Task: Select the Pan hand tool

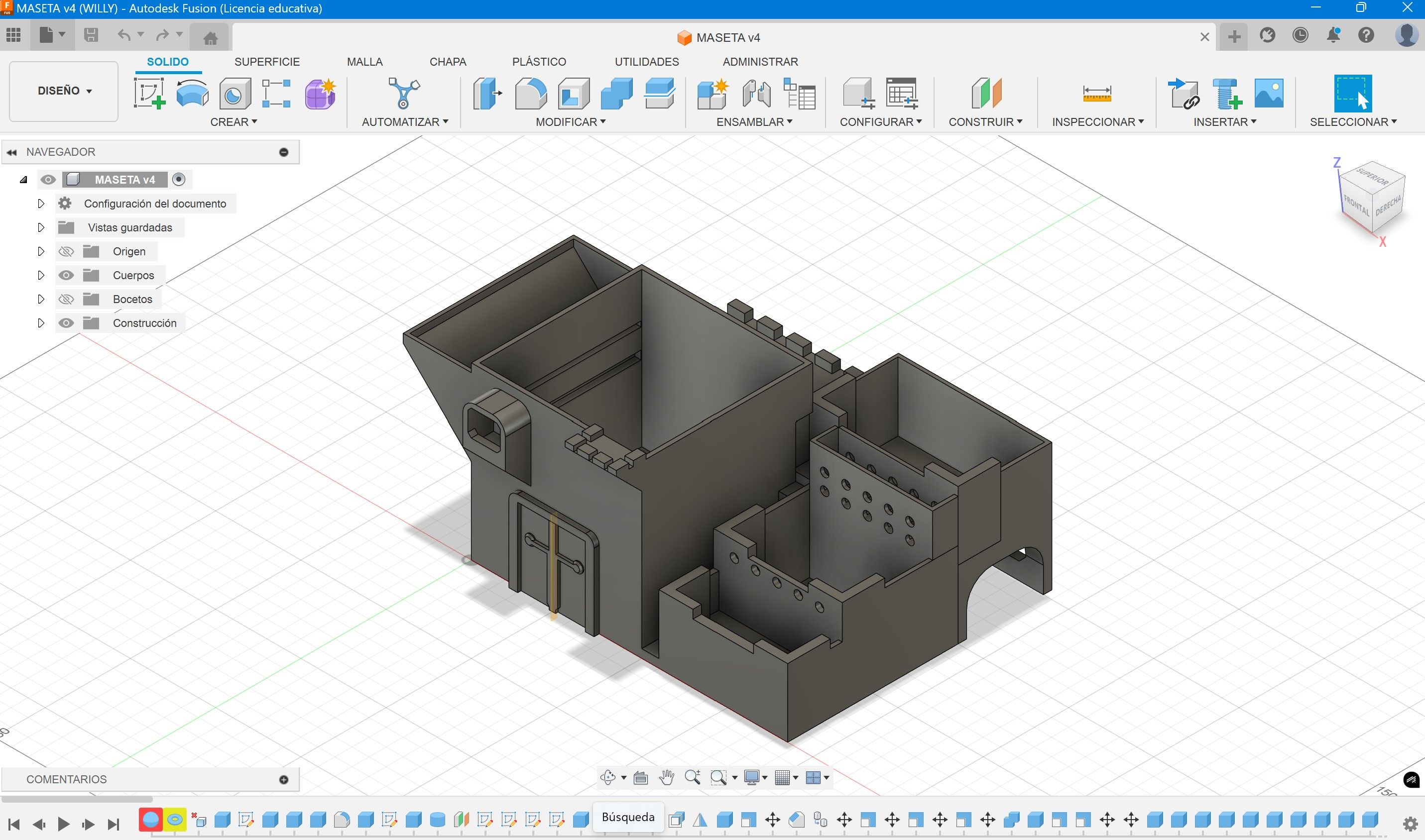Action: coord(667,778)
